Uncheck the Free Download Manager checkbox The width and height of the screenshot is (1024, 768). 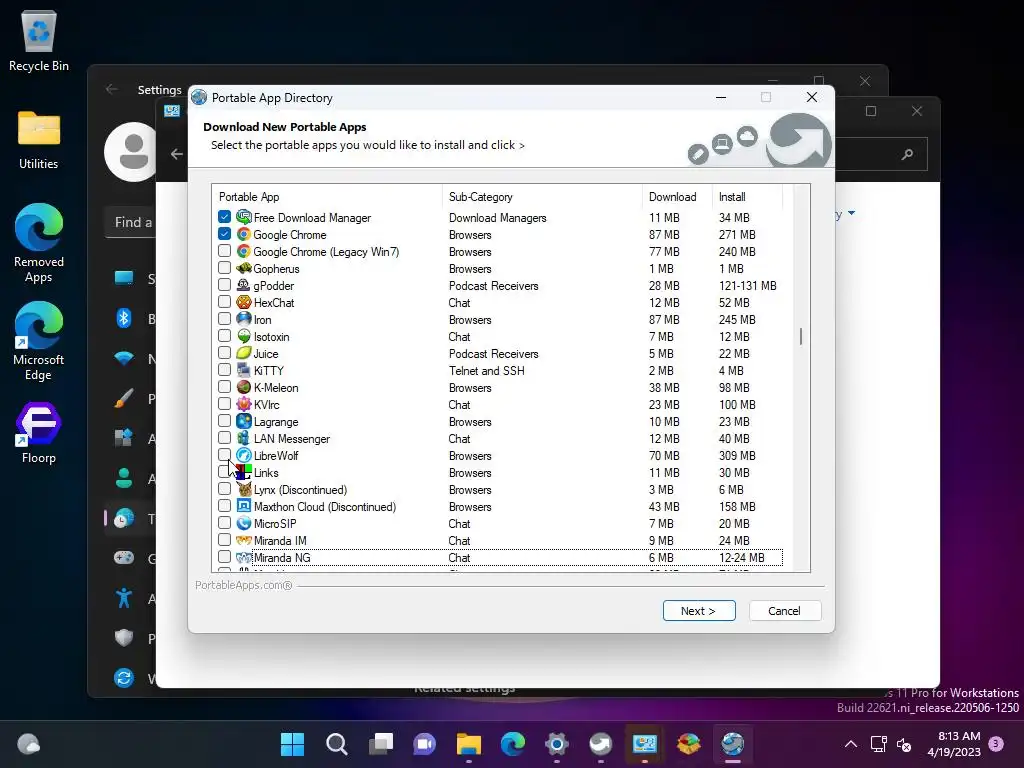(225, 217)
